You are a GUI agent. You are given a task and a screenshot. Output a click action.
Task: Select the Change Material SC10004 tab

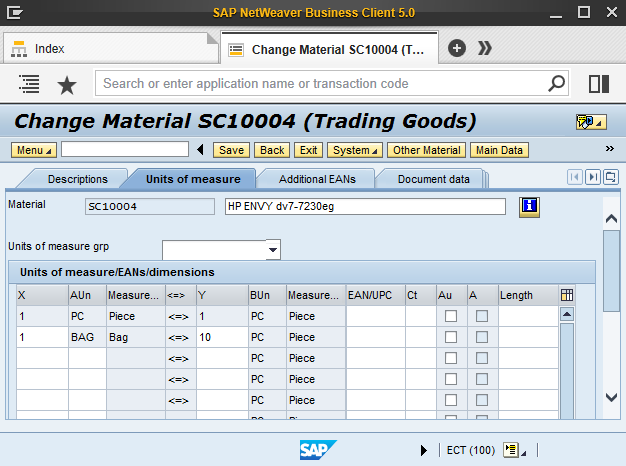pos(329,50)
